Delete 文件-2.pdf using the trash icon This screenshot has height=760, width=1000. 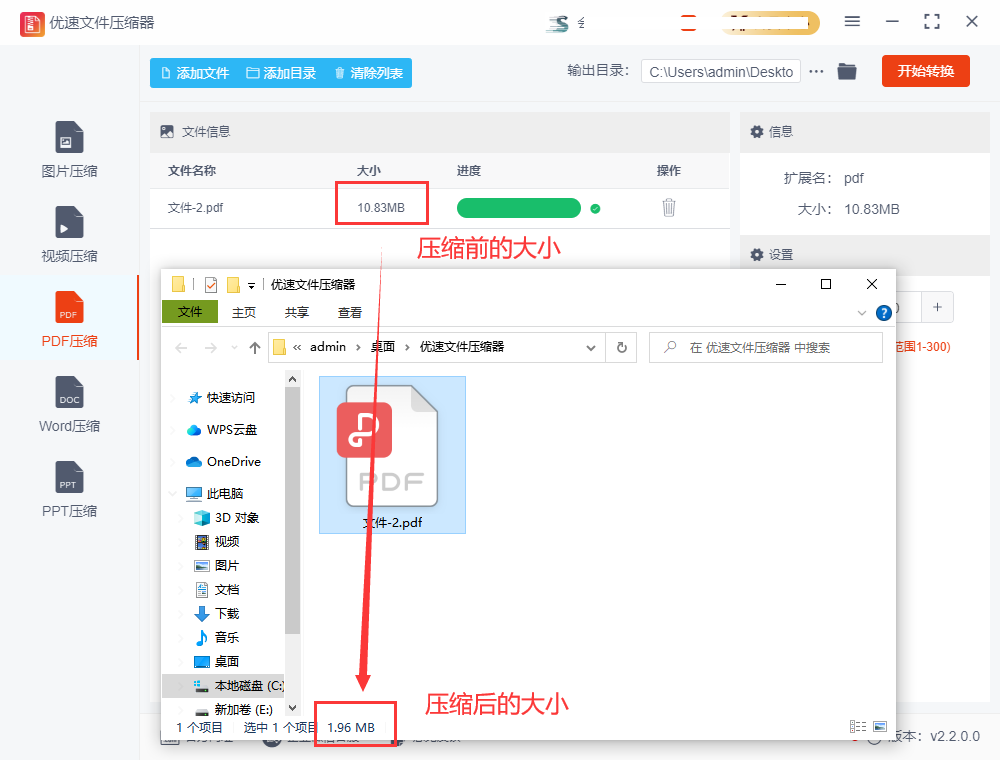click(x=668, y=208)
